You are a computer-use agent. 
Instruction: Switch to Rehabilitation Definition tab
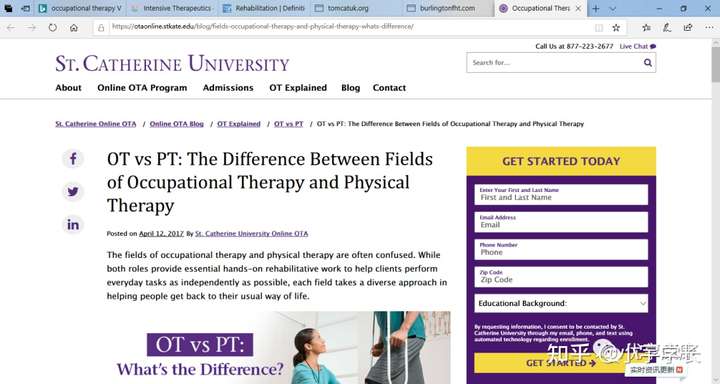click(264, 8)
